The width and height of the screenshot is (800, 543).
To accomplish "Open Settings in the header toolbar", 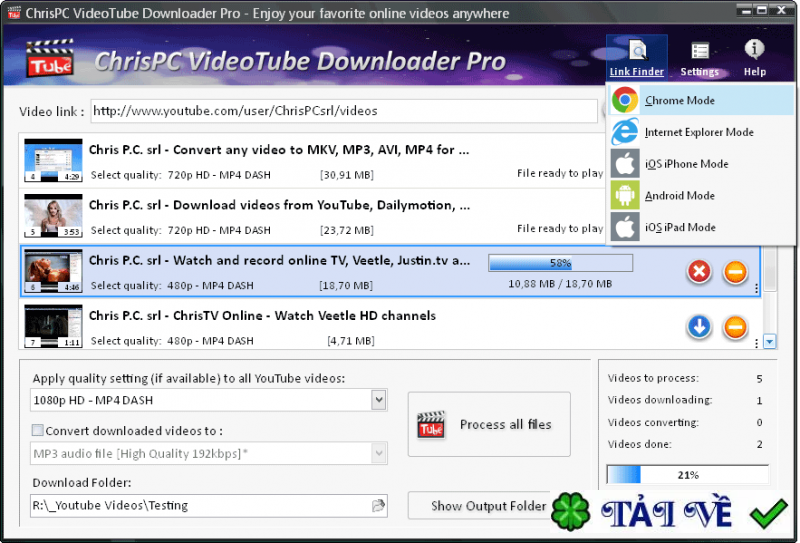I will pyautogui.click(x=699, y=59).
